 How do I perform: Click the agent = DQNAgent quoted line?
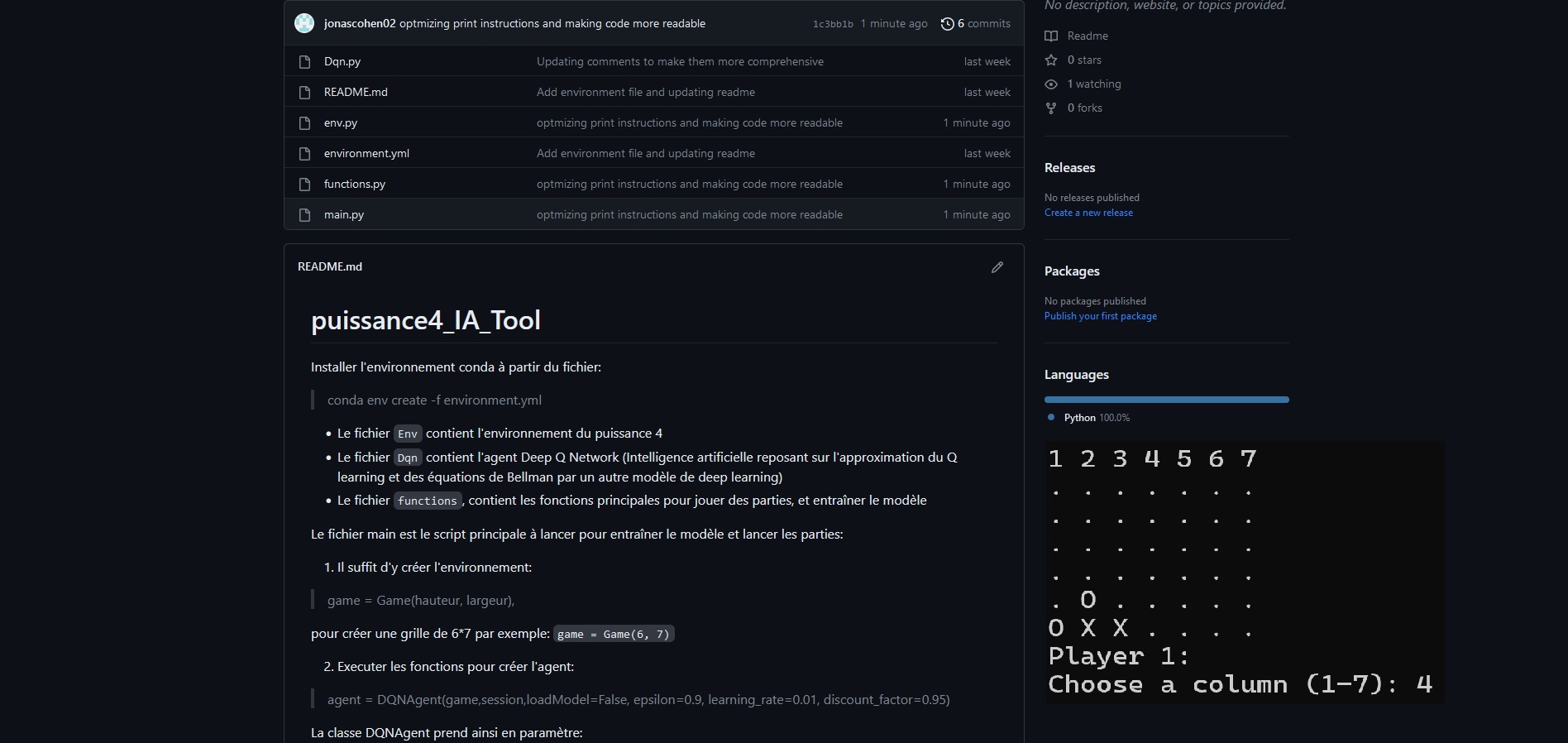(638, 699)
